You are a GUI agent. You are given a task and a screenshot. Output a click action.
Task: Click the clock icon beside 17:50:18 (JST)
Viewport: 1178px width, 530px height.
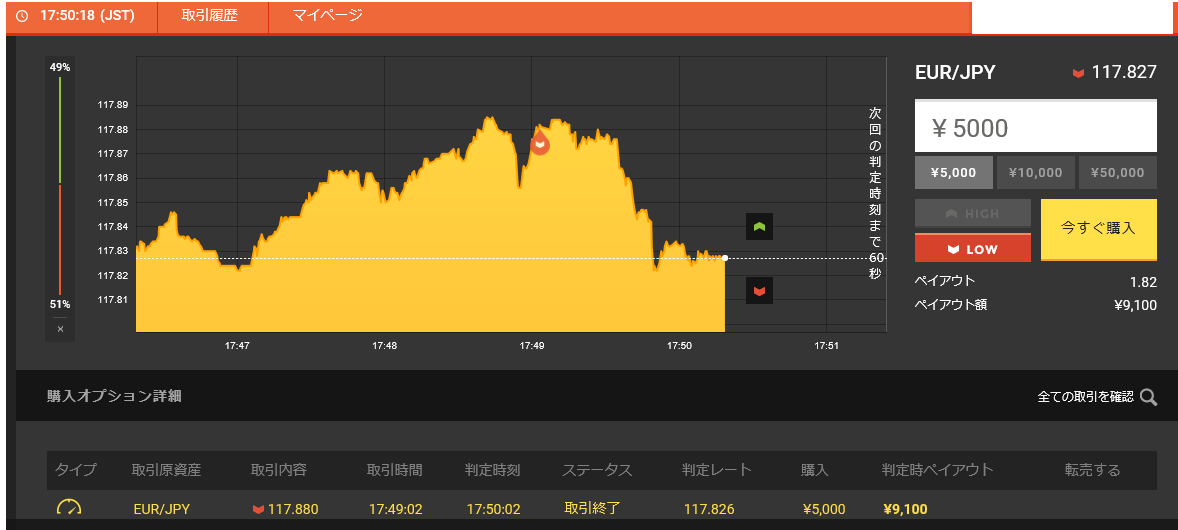pyautogui.click(x=22, y=17)
